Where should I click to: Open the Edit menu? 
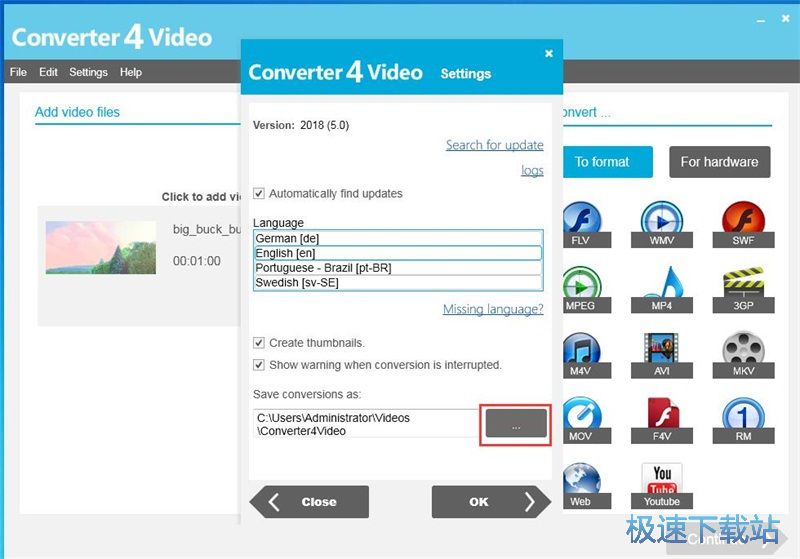(x=48, y=72)
